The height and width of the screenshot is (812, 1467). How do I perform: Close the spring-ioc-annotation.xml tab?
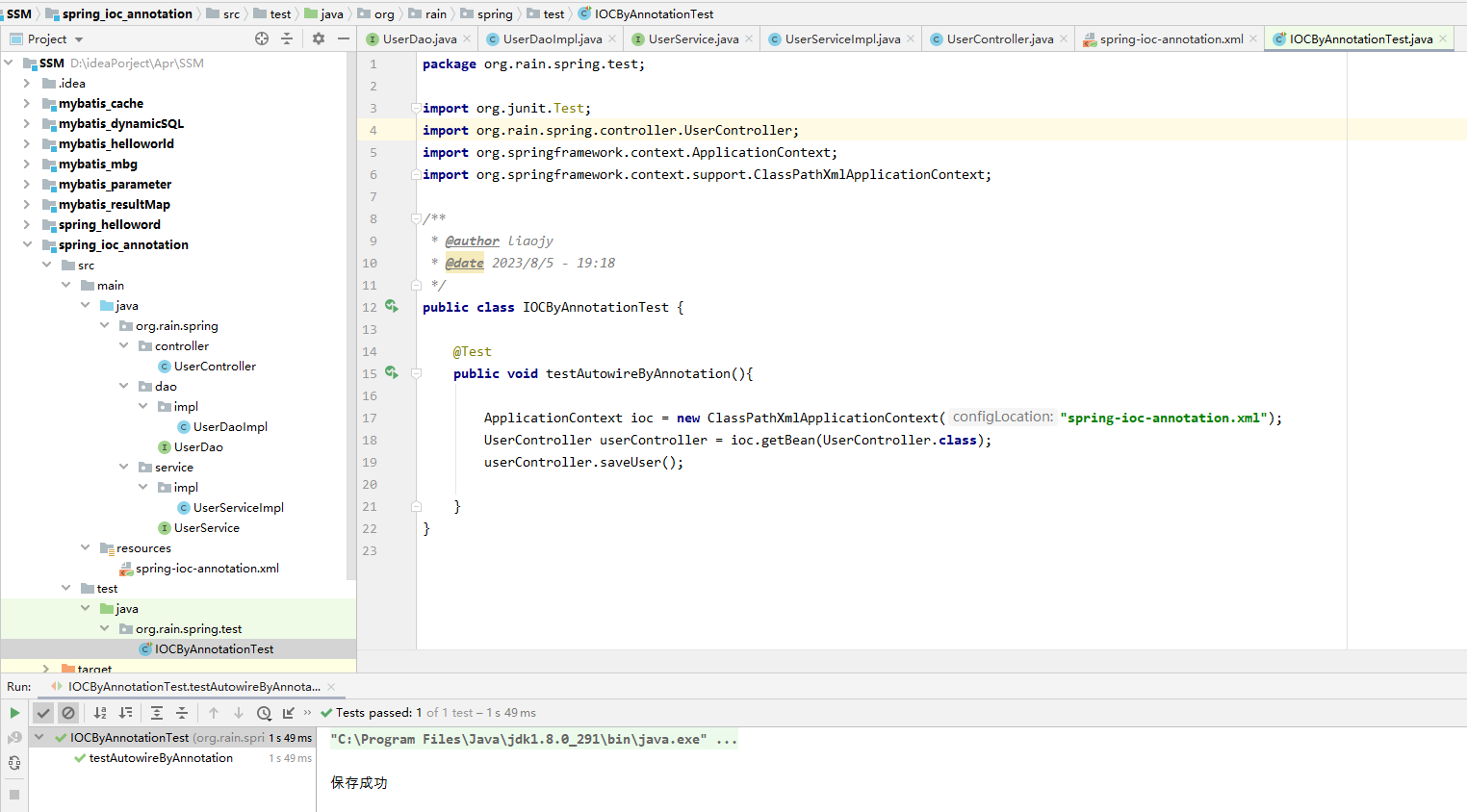coord(1253,39)
